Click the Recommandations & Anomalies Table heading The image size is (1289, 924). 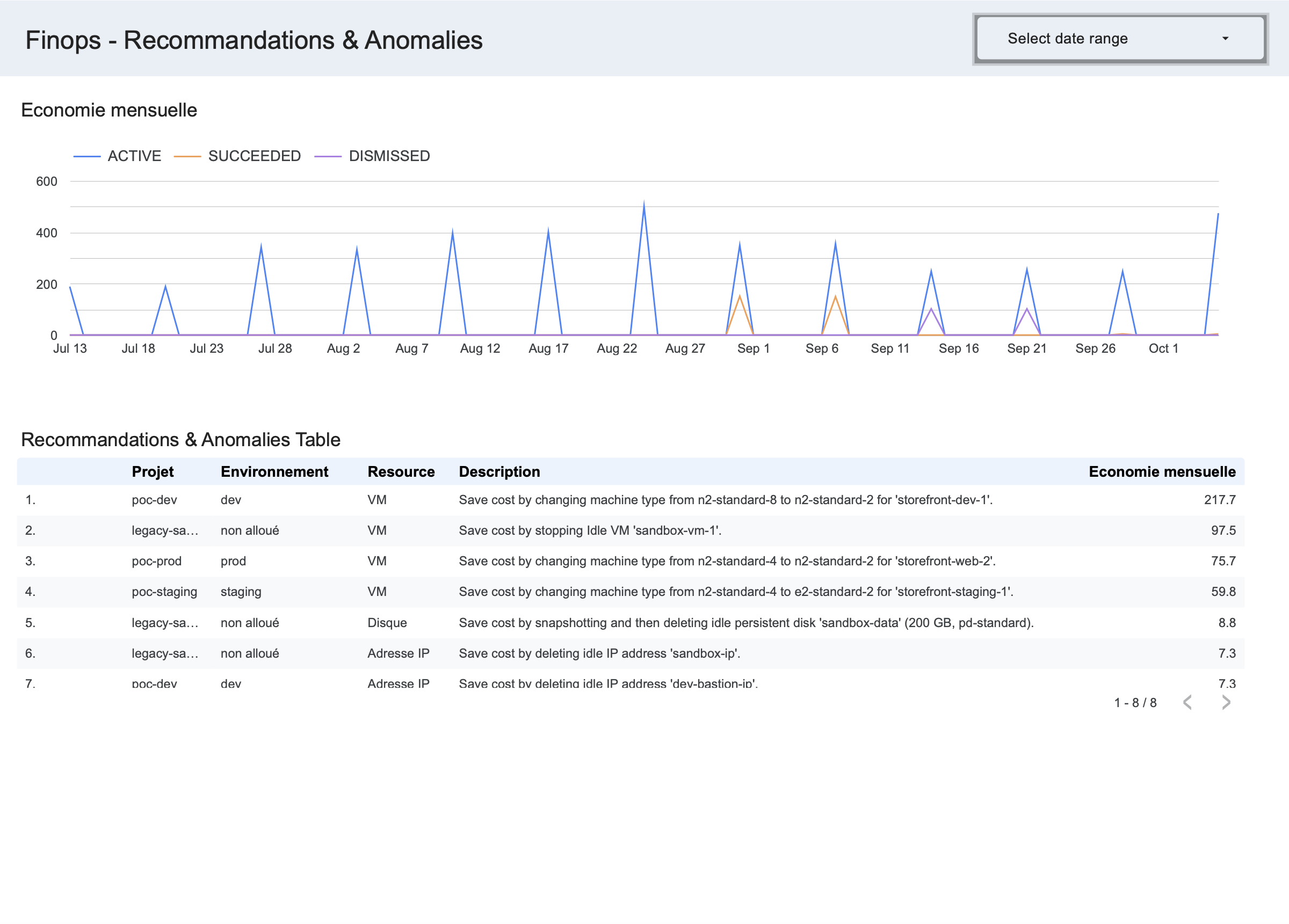(181, 440)
